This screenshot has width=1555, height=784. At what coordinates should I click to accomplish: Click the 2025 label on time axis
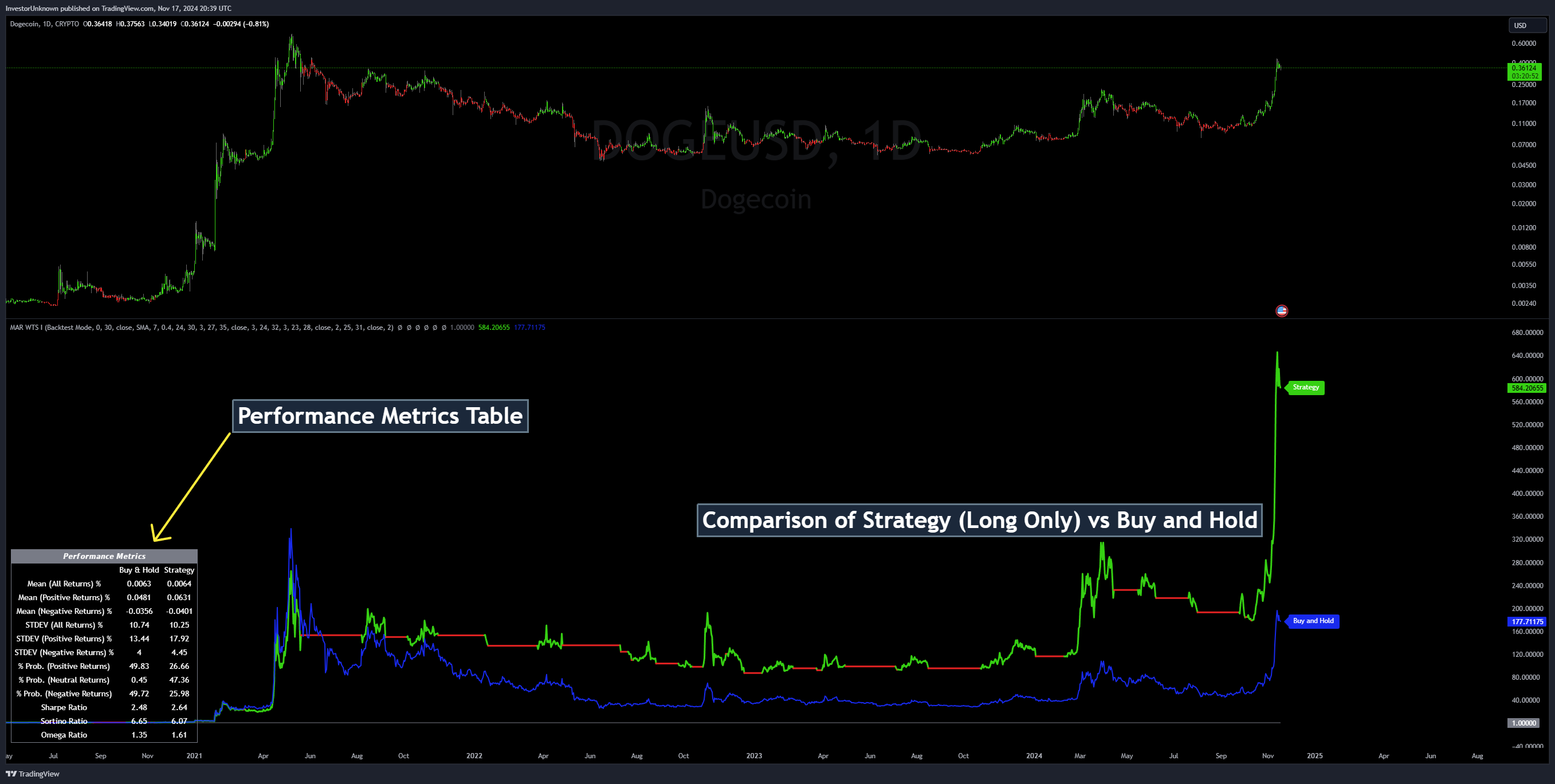click(1315, 755)
